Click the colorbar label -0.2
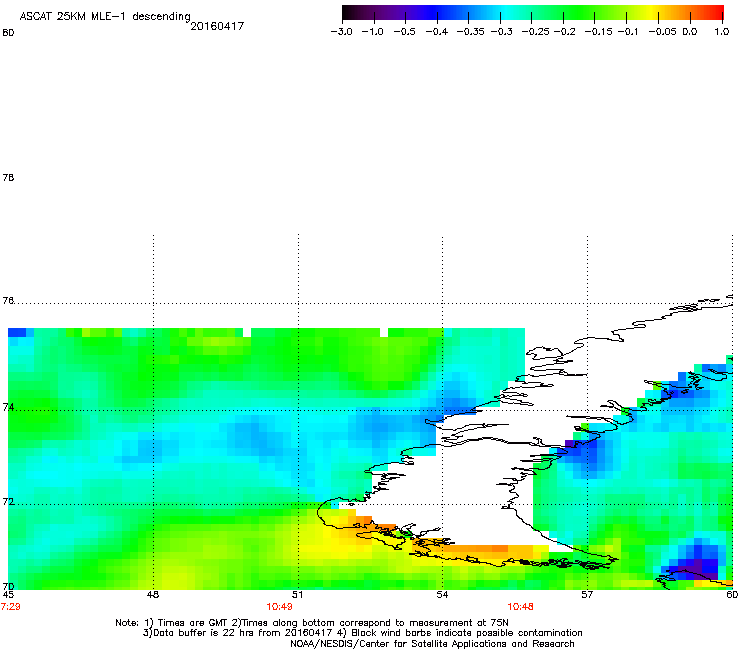Image resolution: width=740 pixels, height=650 pixels. 564,32
